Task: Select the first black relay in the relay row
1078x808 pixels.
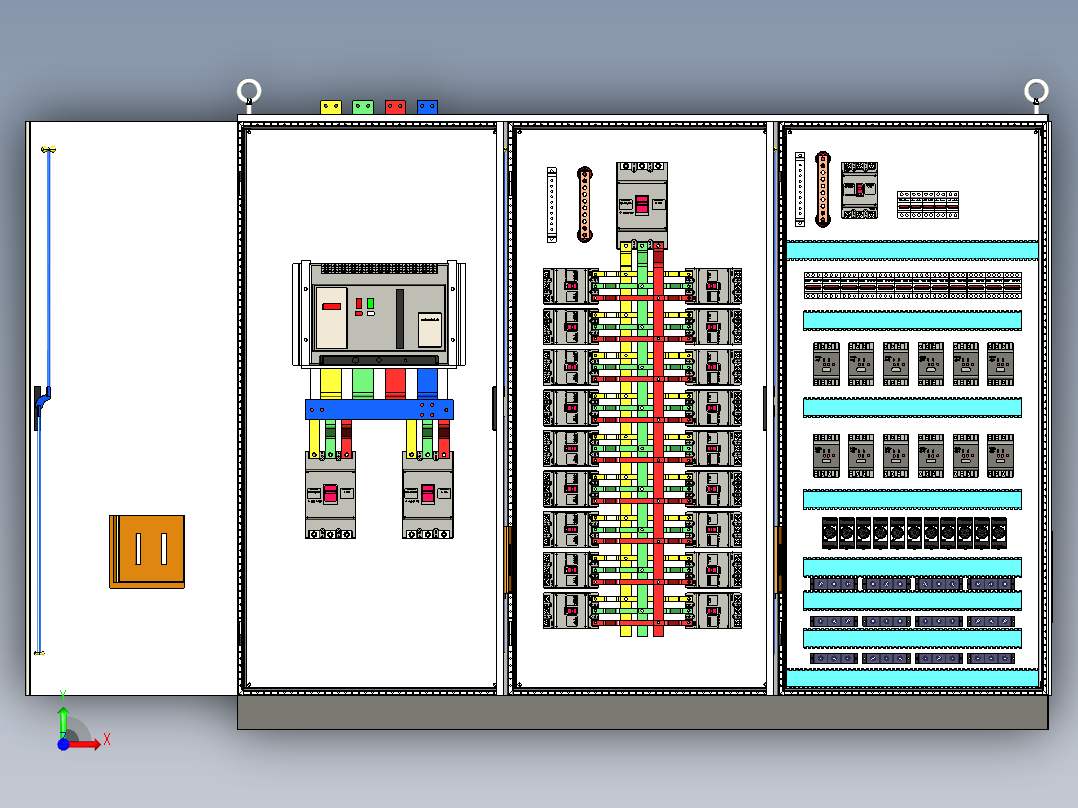Action: tap(830, 533)
